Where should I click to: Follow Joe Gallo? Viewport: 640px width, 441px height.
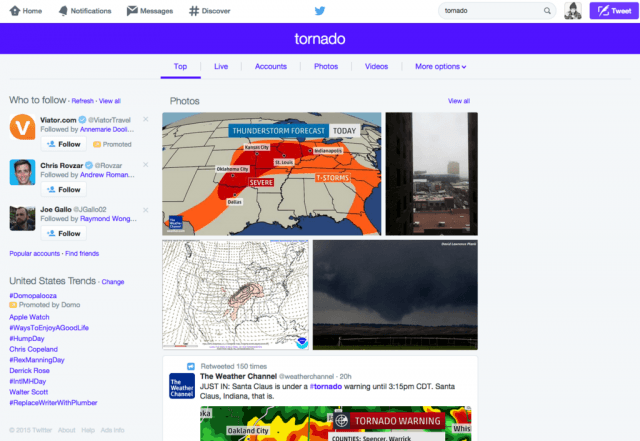tap(64, 234)
